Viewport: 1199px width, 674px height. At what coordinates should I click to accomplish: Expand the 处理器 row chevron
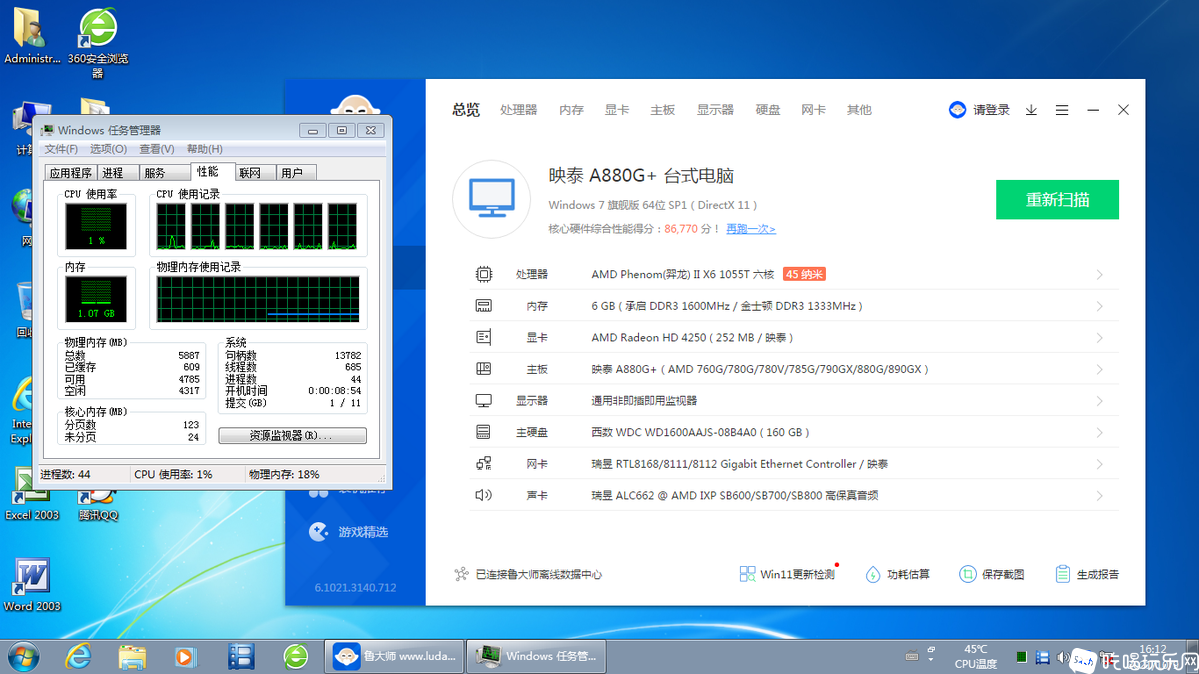[1100, 275]
